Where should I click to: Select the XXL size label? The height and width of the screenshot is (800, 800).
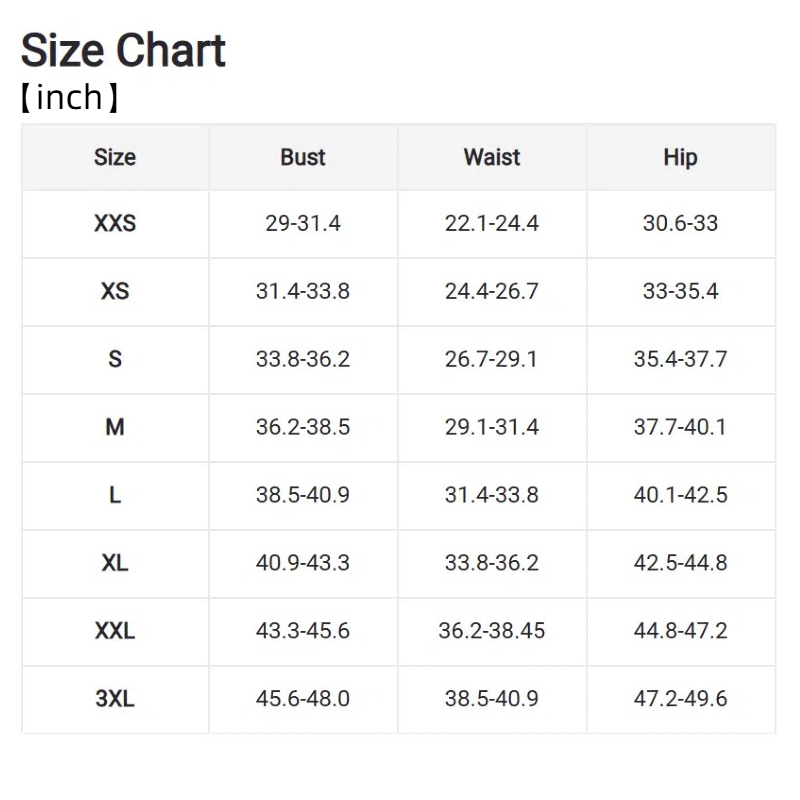coord(115,631)
